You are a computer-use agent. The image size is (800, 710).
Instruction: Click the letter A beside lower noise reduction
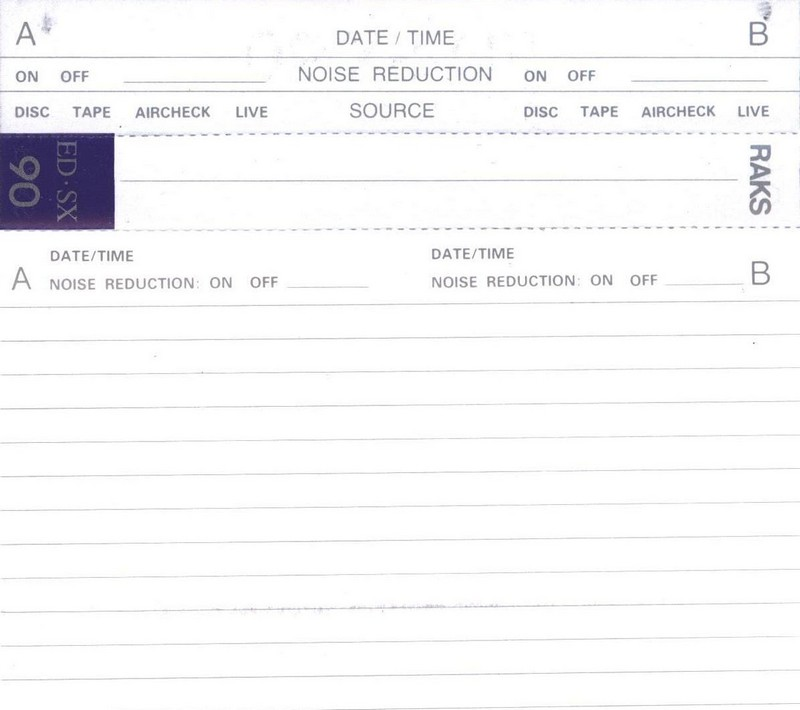tap(21, 279)
